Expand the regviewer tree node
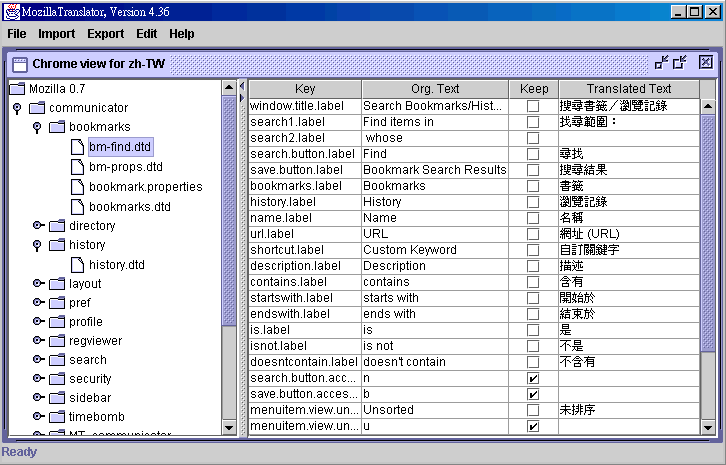Screen dimensions: 726x465 coord(38,340)
